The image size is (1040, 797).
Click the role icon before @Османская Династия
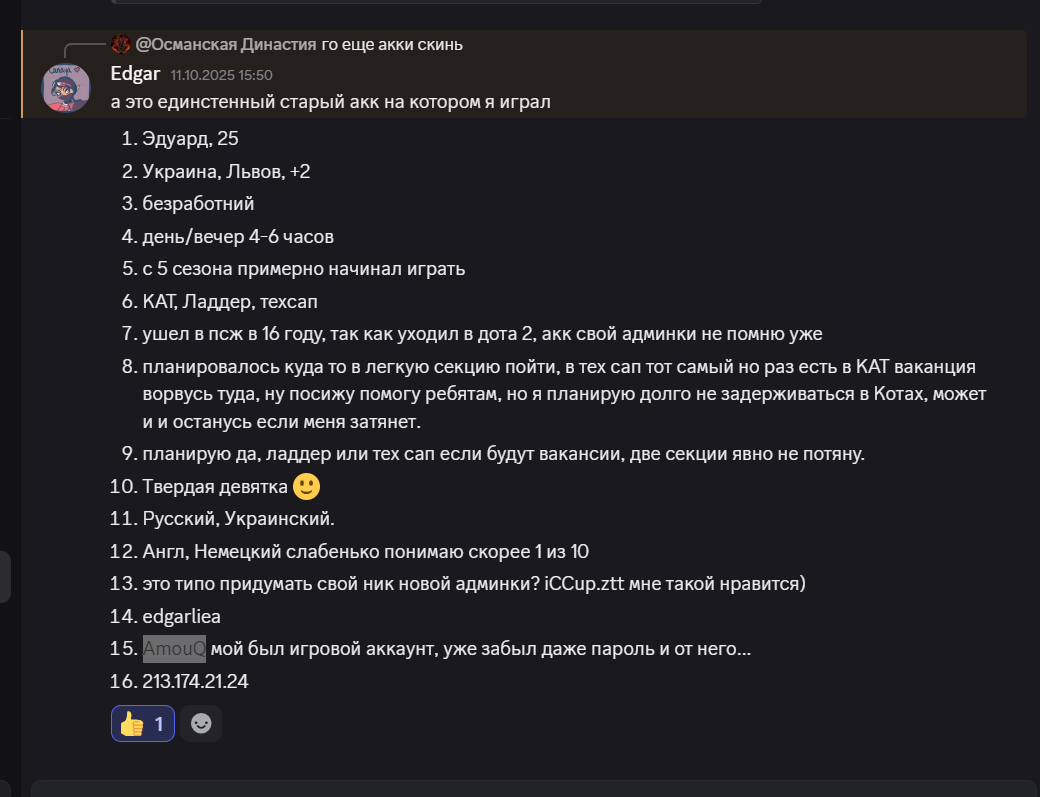coord(121,44)
